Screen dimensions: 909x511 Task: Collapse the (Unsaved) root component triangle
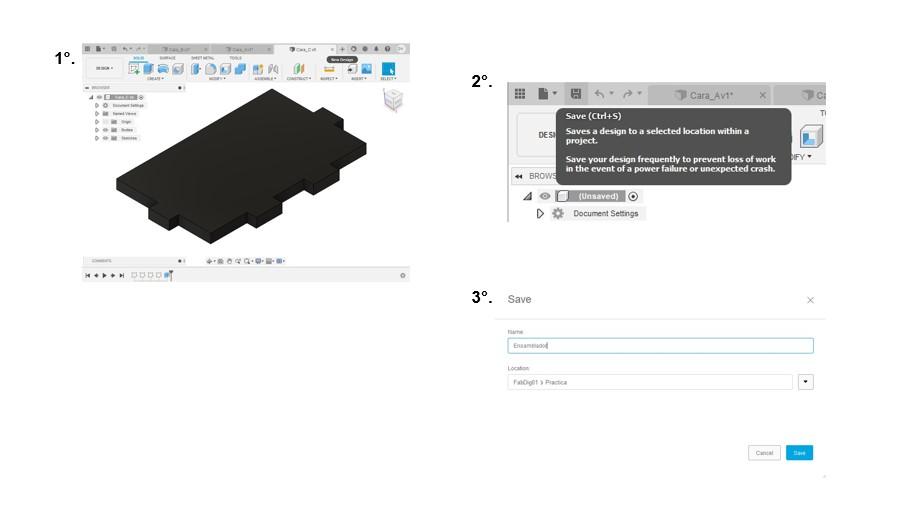[528, 197]
